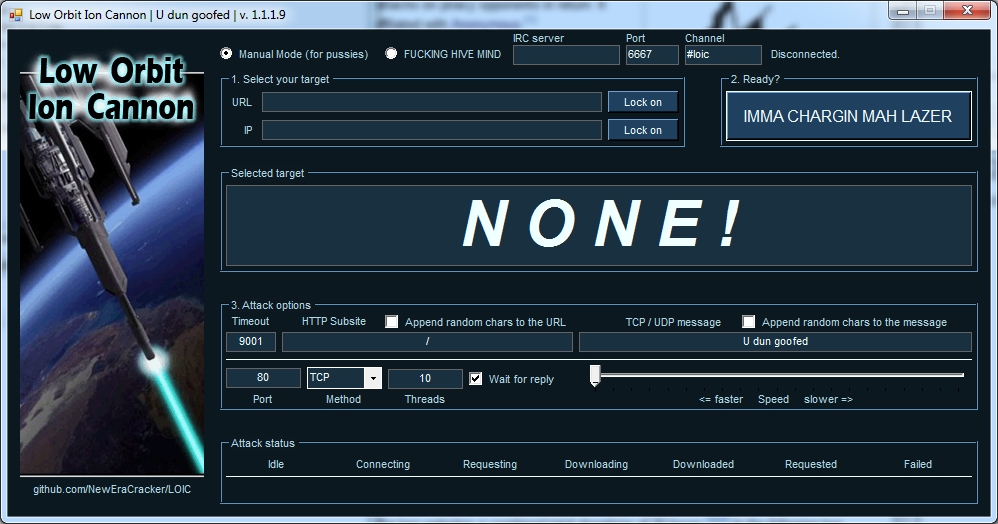Minimize the LOIC window
998x524 pixels.
(x=903, y=11)
